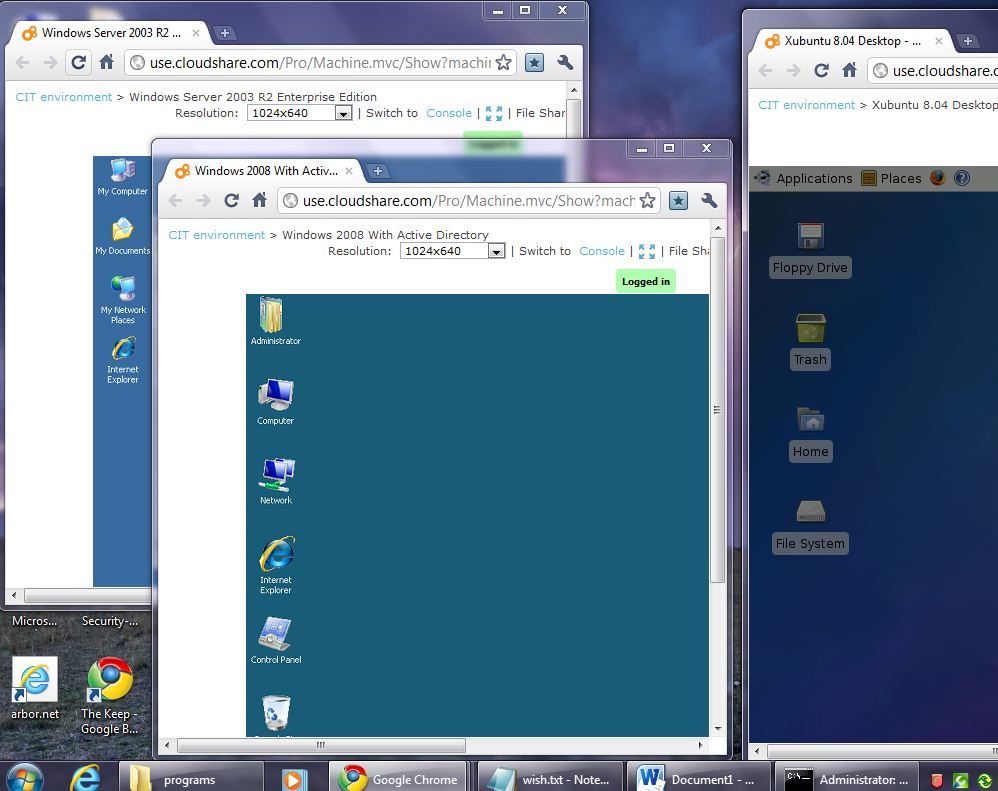Click address bar in Server 2003 Chrome window
The height and width of the screenshot is (791, 998).
point(320,62)
